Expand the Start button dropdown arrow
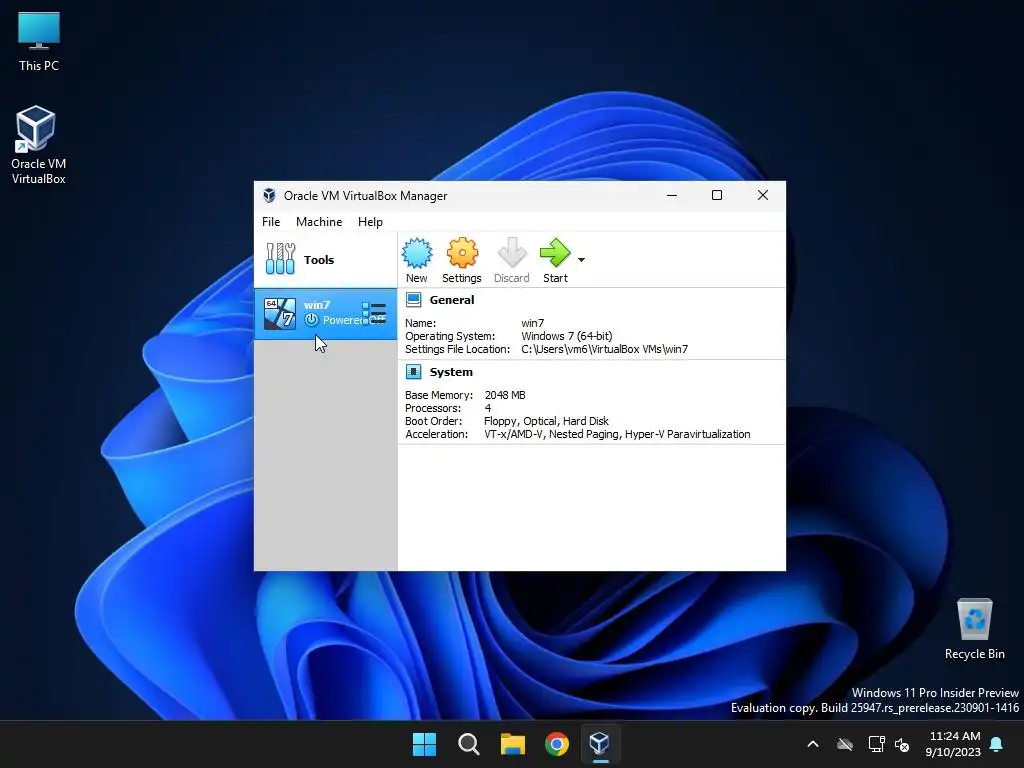The width and height of the screenshot is (1024, 768). [x=581, y=260]
